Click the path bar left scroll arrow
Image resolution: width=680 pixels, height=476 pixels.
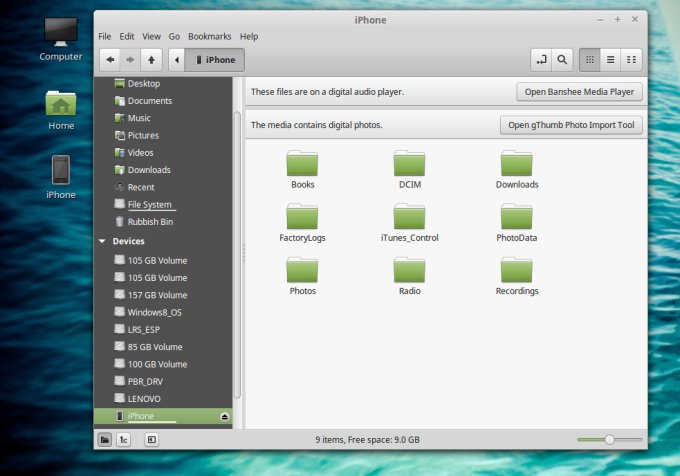click(177, 60)
